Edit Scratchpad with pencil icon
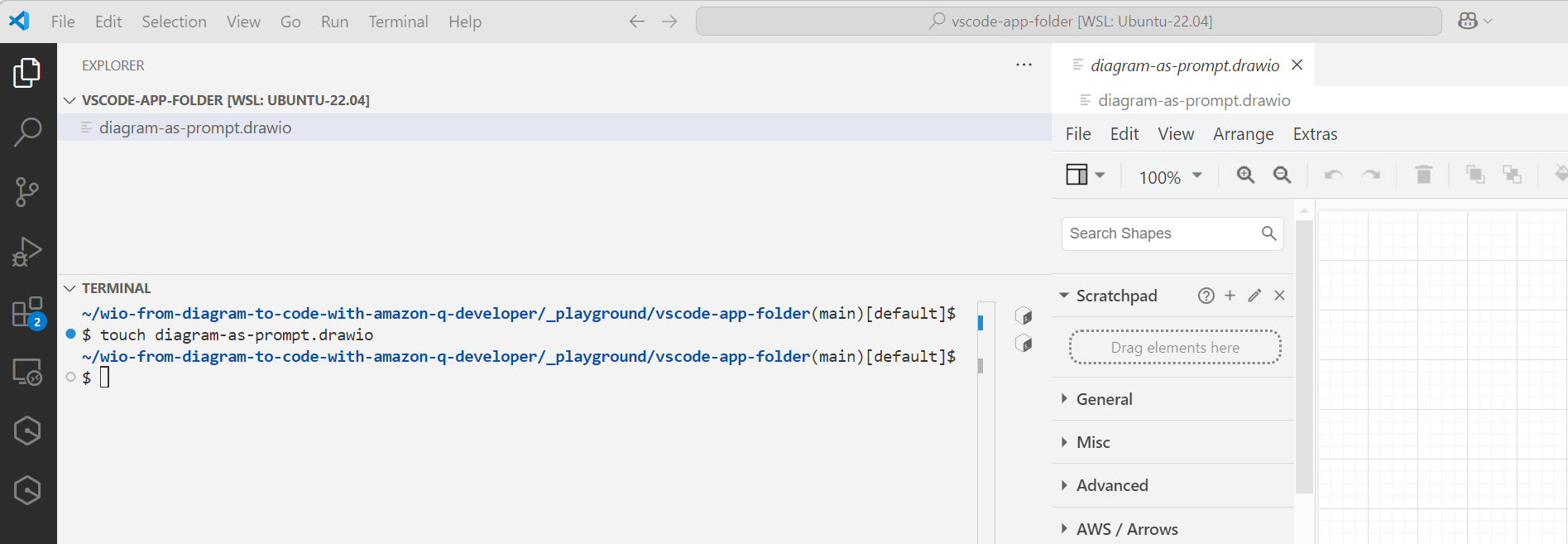 tap(1254, 296)
